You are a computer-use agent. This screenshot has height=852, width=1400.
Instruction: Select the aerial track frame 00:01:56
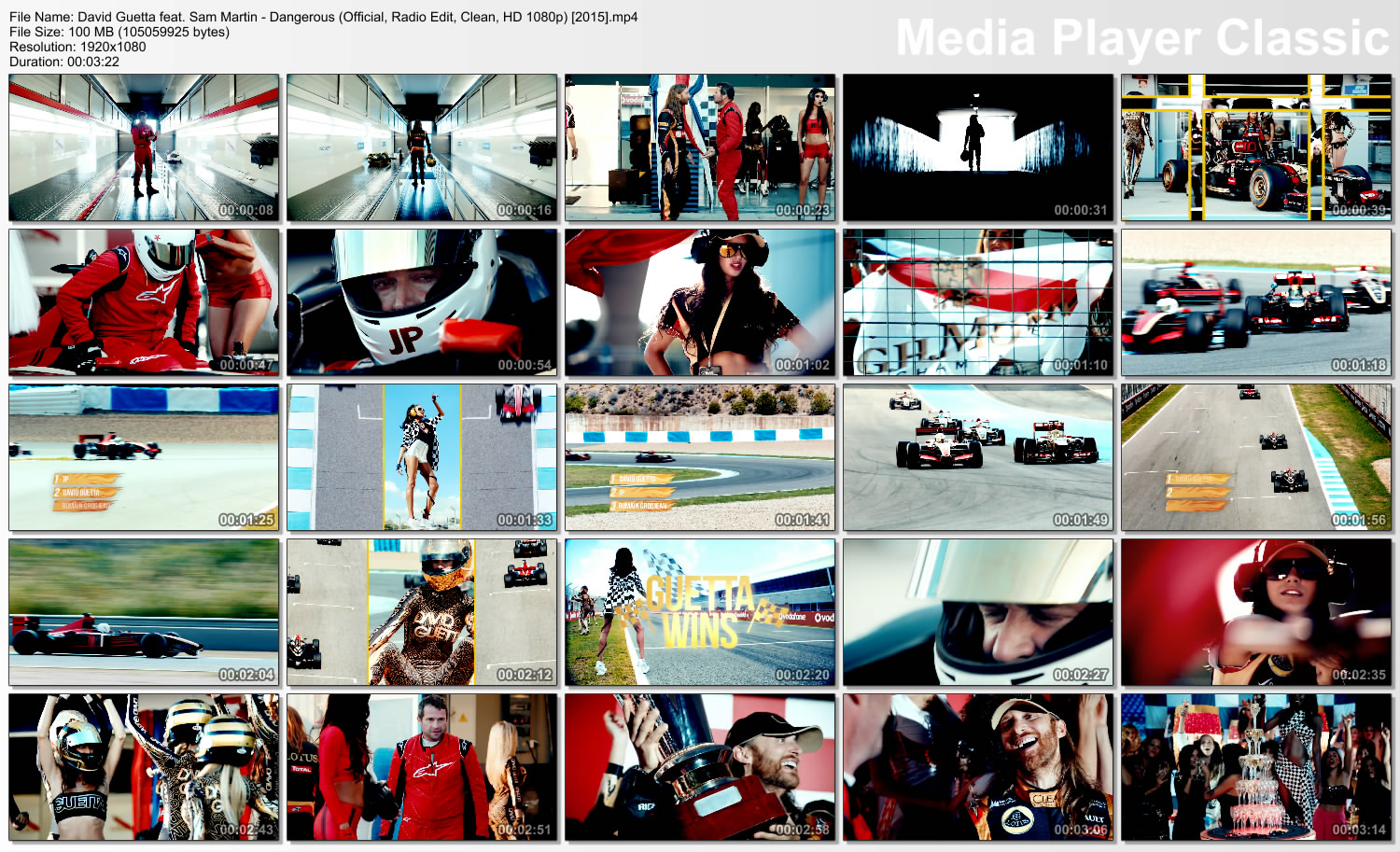tap(1256, 457)
